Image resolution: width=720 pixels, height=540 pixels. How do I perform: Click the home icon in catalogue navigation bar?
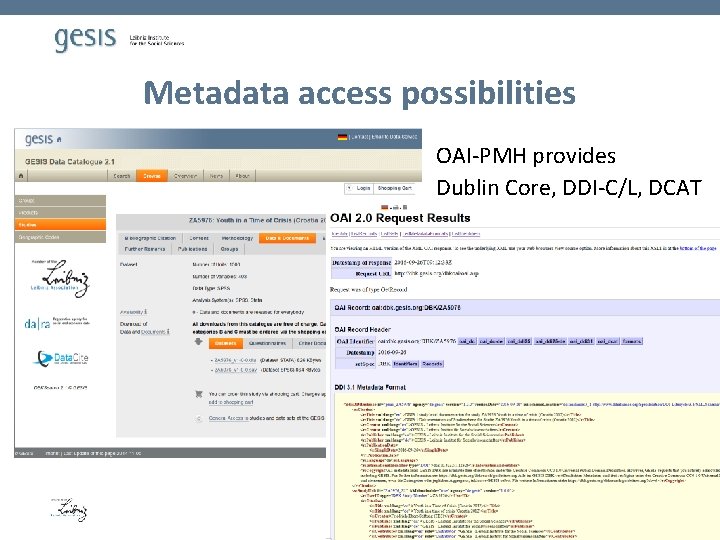[x=21, y=176]
